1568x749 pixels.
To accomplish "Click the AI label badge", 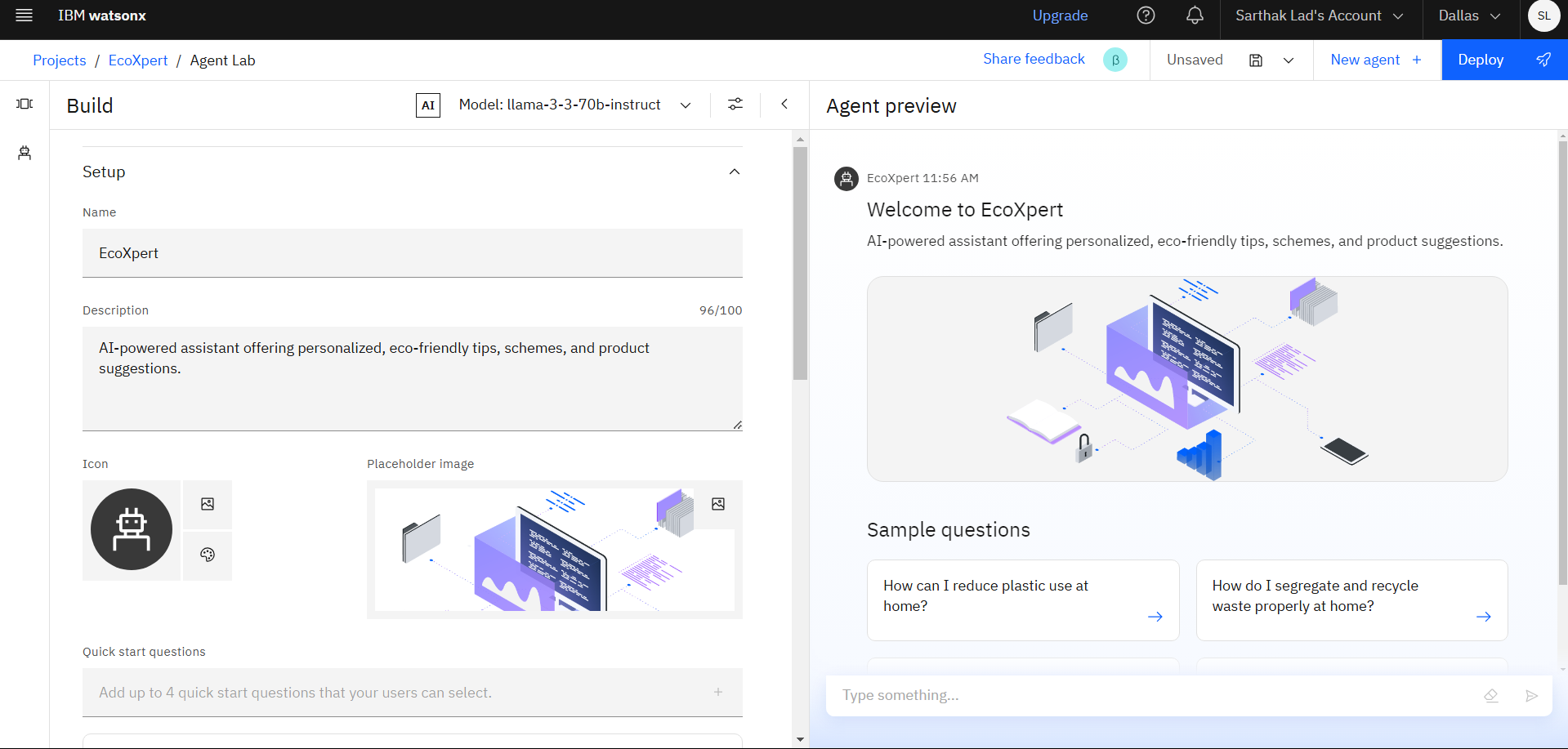I will tap(428, 105).
